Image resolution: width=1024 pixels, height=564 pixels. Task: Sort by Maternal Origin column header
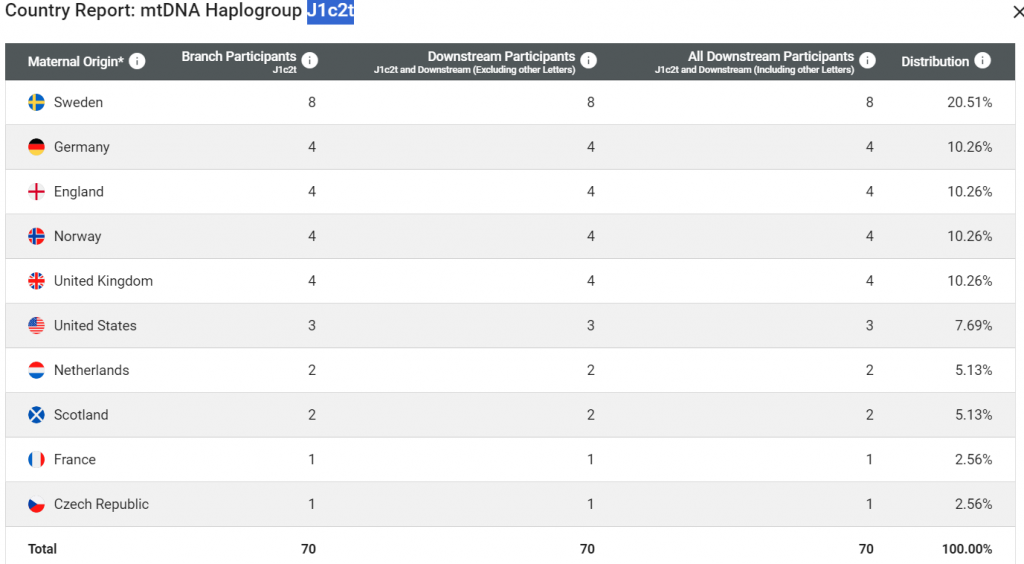[76, 62]
